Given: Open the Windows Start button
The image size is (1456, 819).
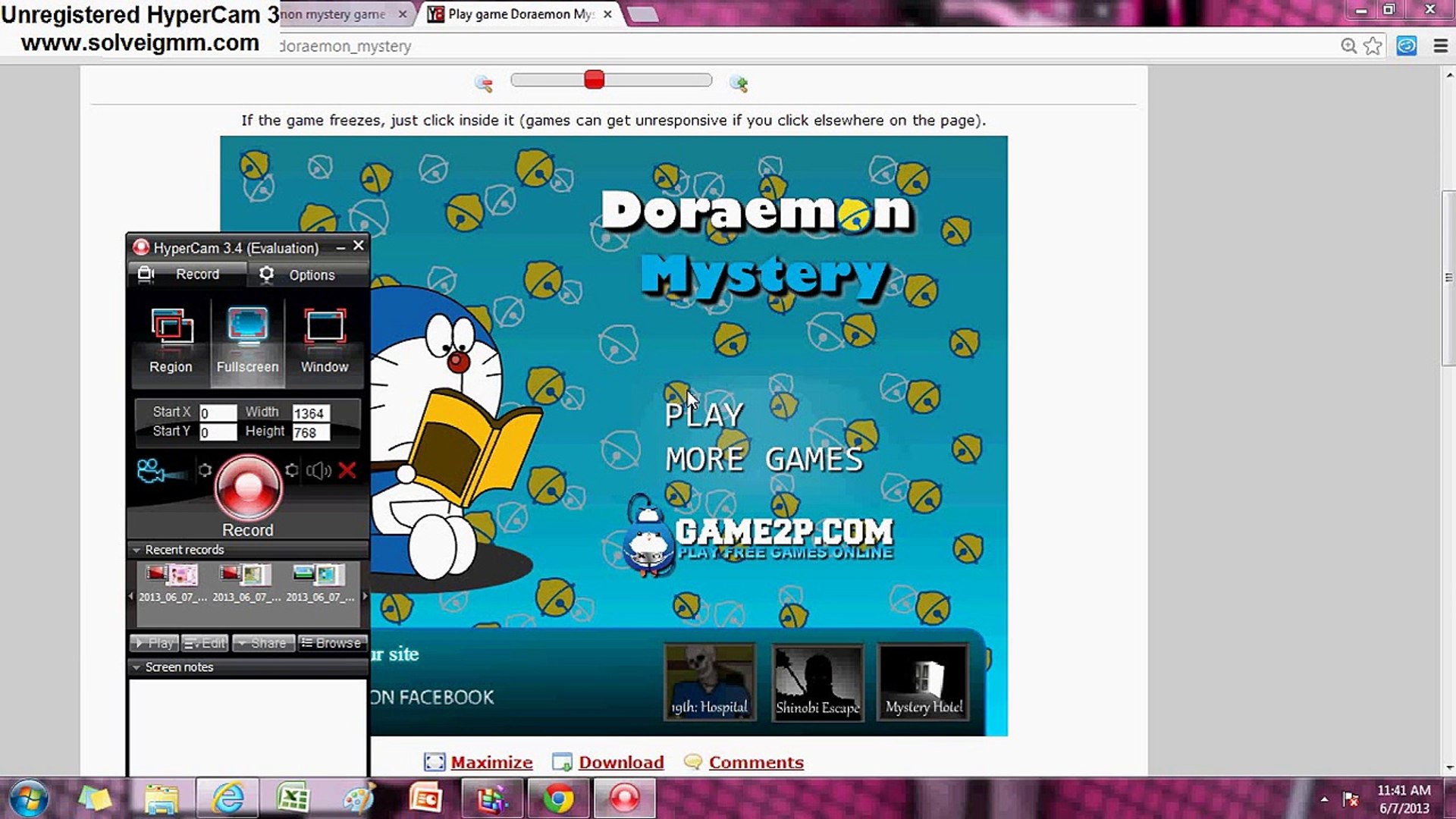Looking at the screenshot, I should point(30,799).
